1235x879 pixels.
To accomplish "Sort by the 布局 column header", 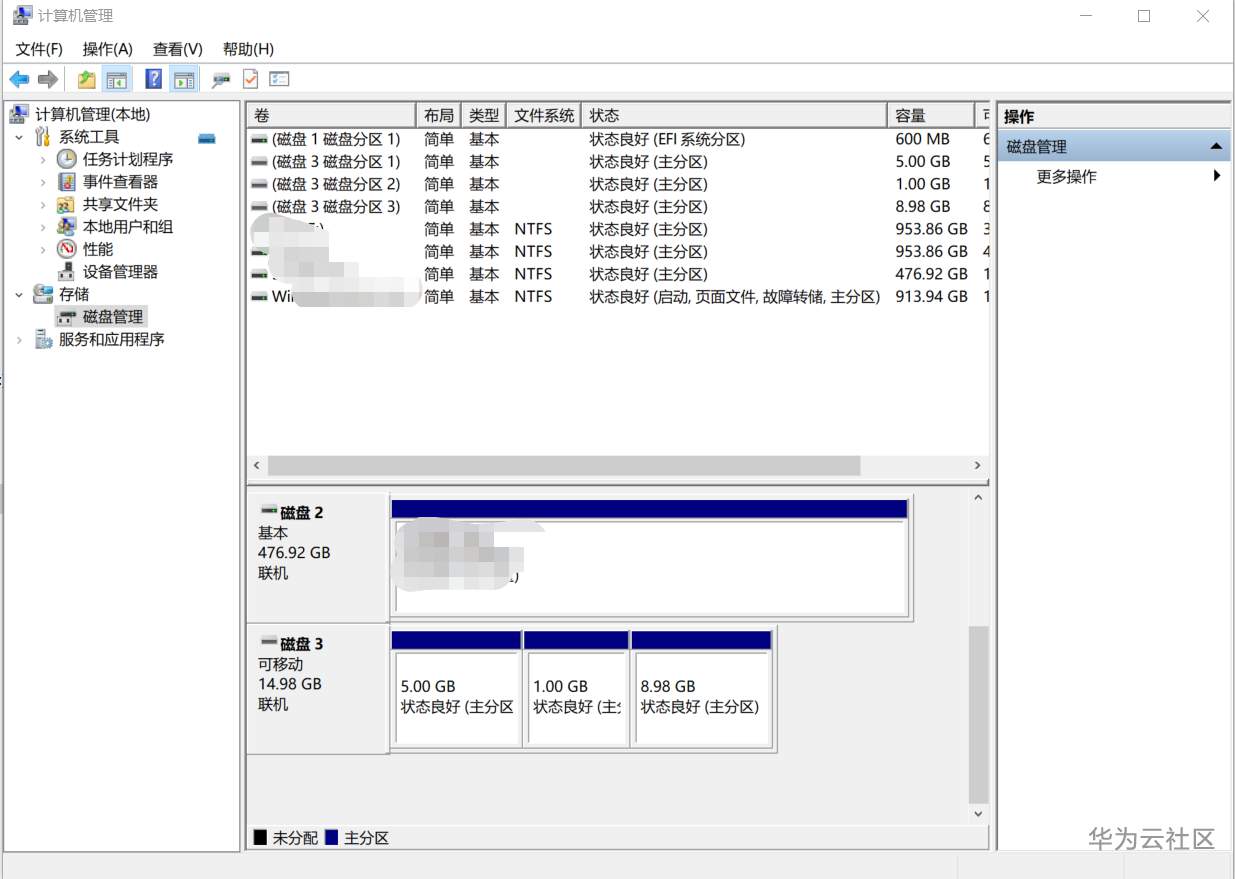I will coord(438,115).
